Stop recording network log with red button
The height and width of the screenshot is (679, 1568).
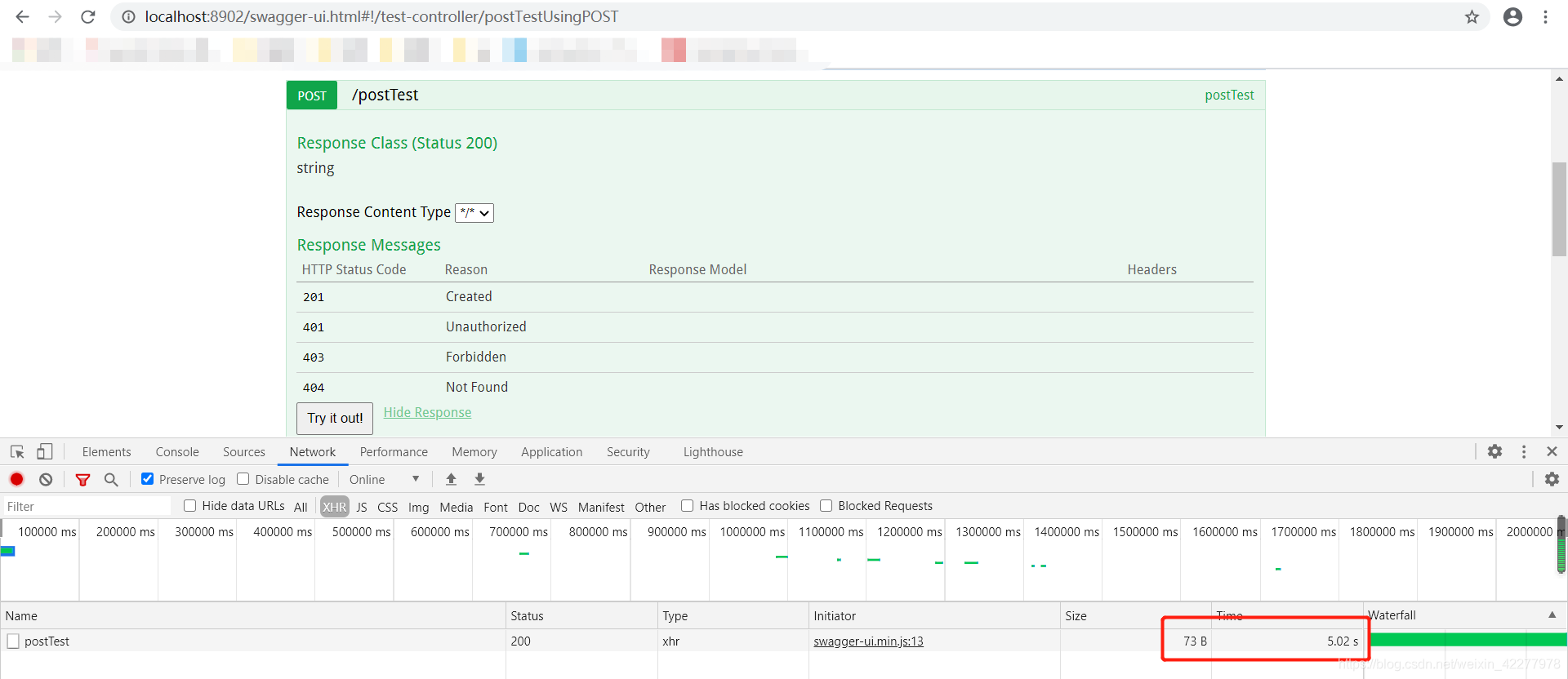point(16,479)
